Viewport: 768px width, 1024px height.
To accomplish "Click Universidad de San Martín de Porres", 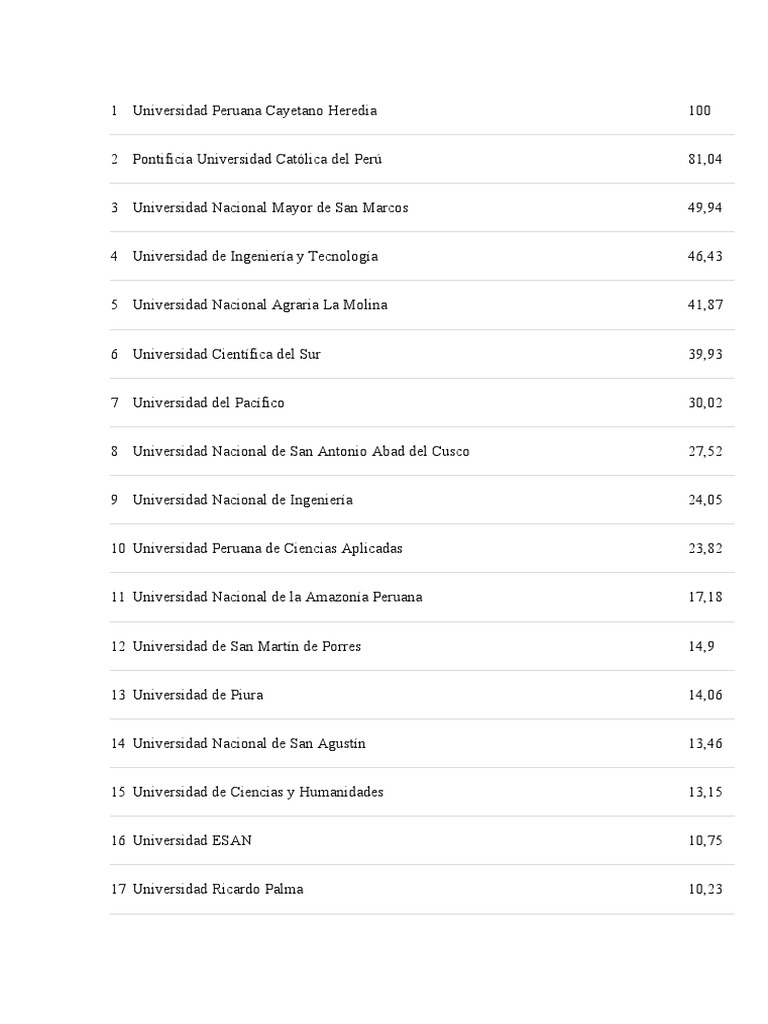I will click(246, 646).
